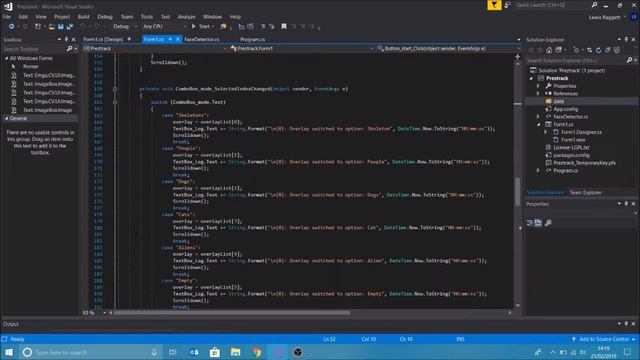Close the Toolbox panel
Image resolution: width=640 pixels, height=360 pixels.
click(x=73, y=40)
